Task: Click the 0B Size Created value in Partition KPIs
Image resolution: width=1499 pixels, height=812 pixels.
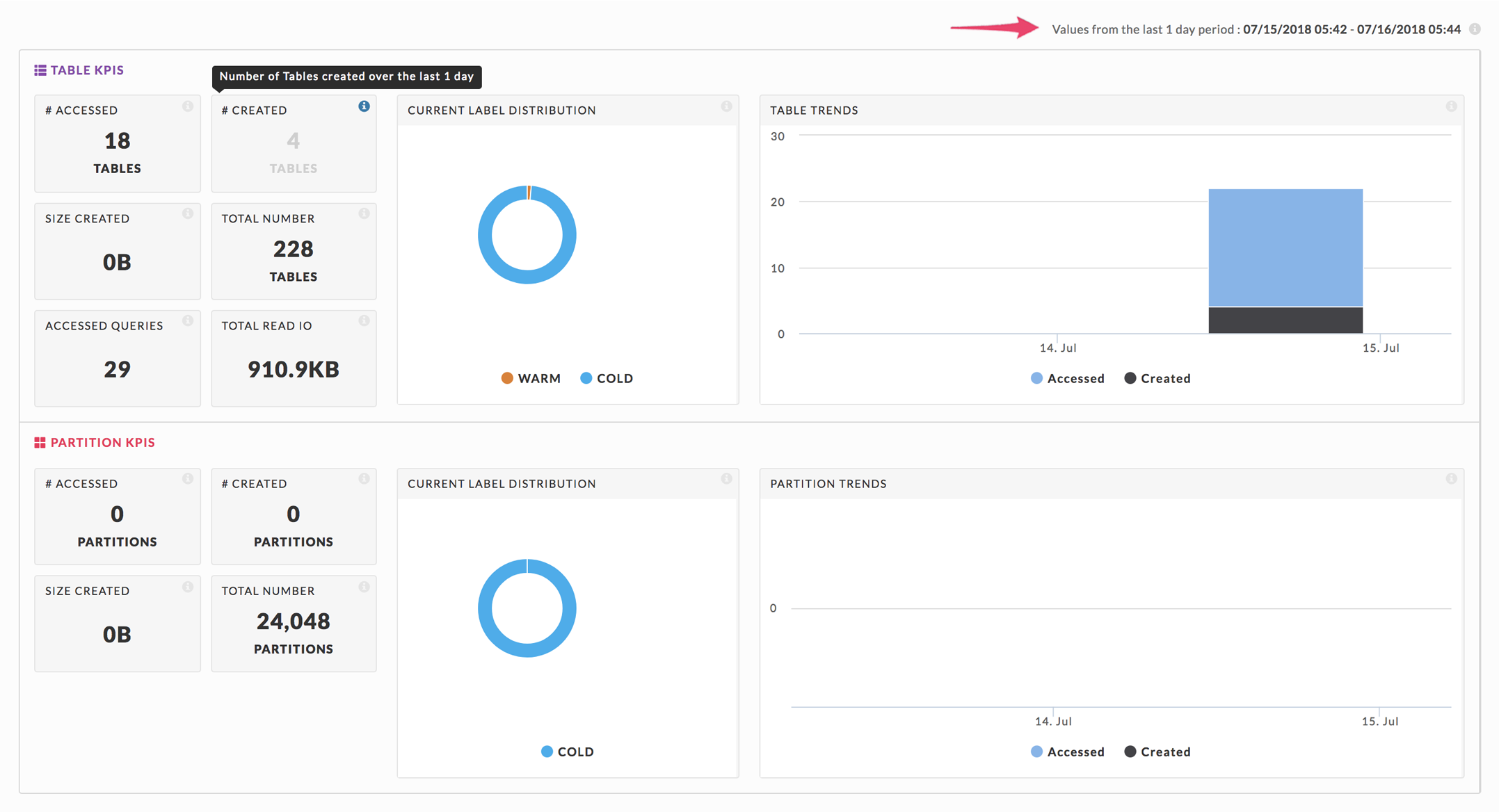Action: coord(117,634)
